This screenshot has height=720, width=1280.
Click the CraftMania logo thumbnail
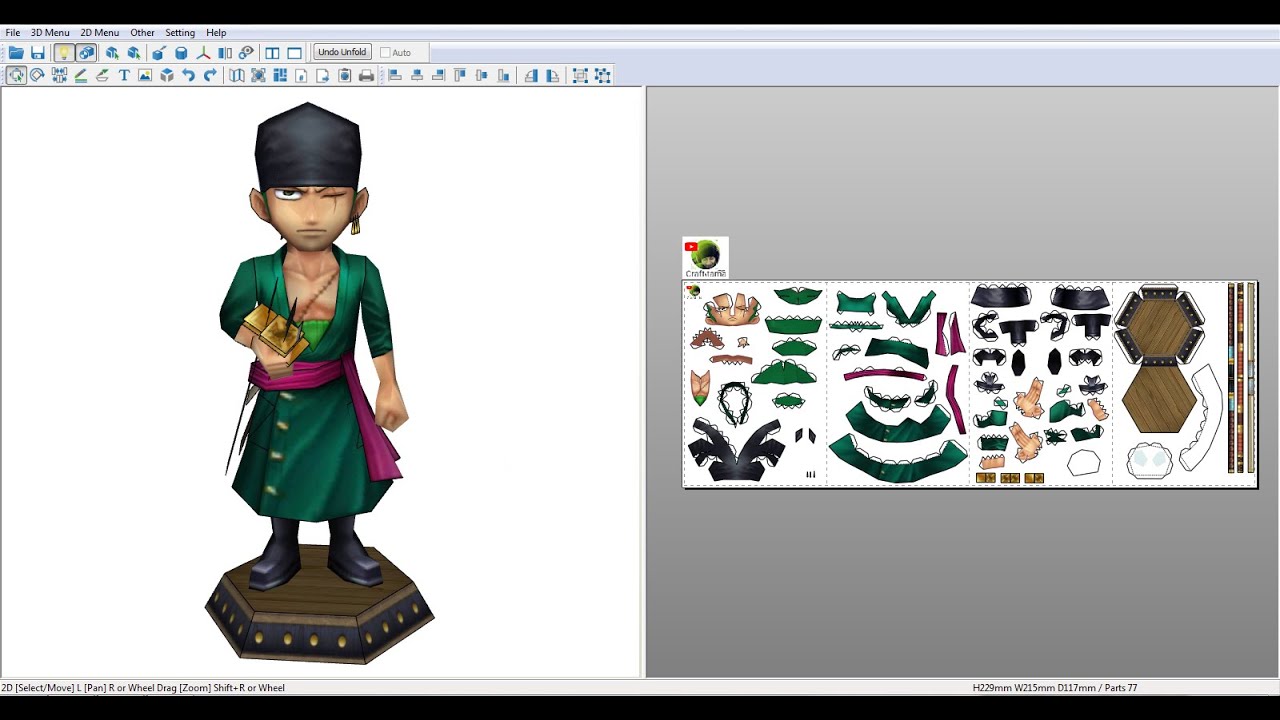click(705, 258)
